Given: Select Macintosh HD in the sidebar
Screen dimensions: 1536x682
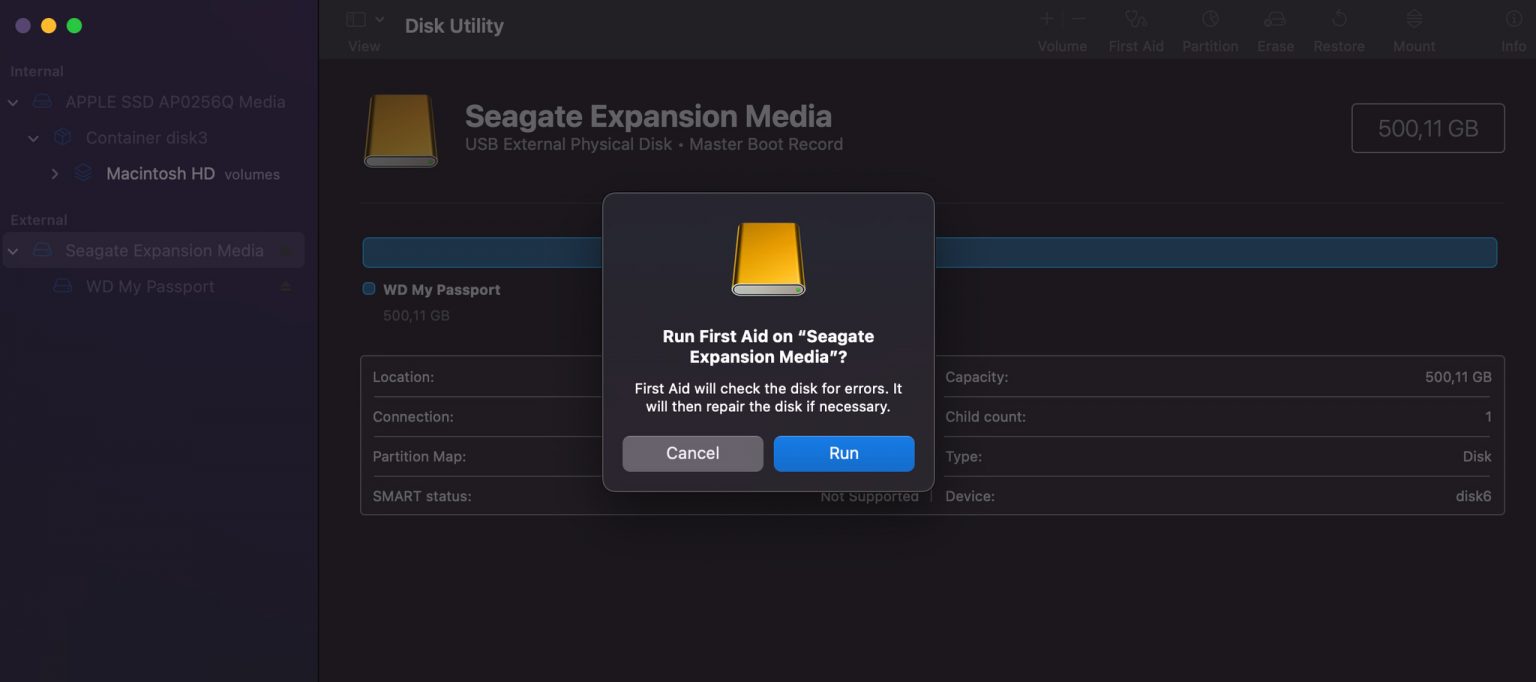Looking at the screenshot, I should [160, 173].
